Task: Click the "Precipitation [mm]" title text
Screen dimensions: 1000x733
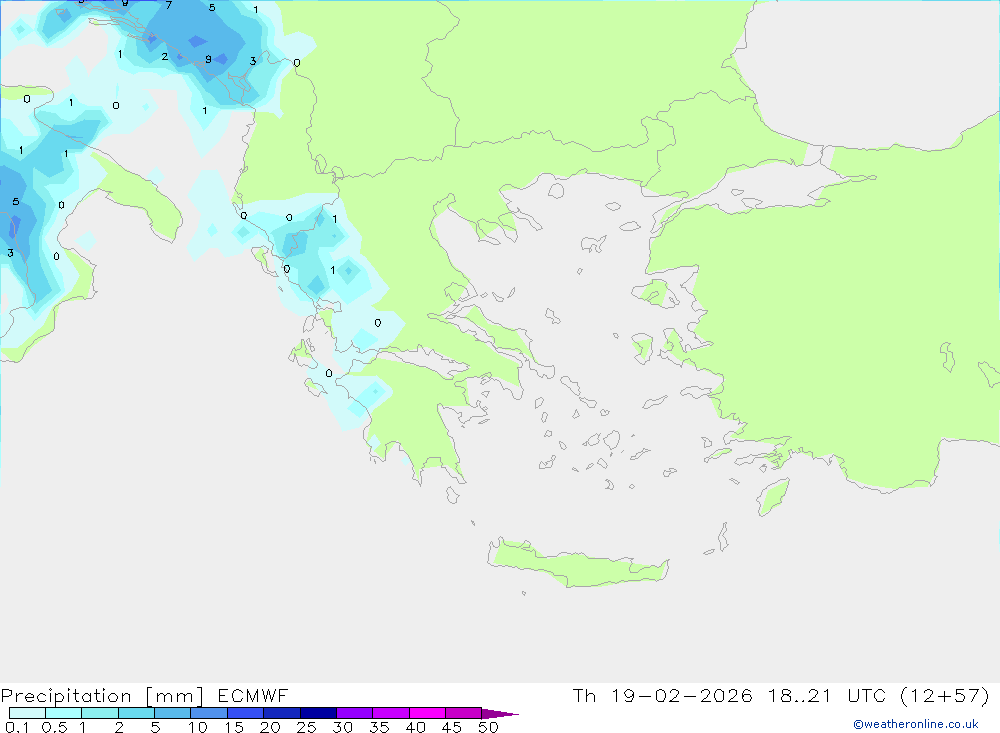Action: 102,696
